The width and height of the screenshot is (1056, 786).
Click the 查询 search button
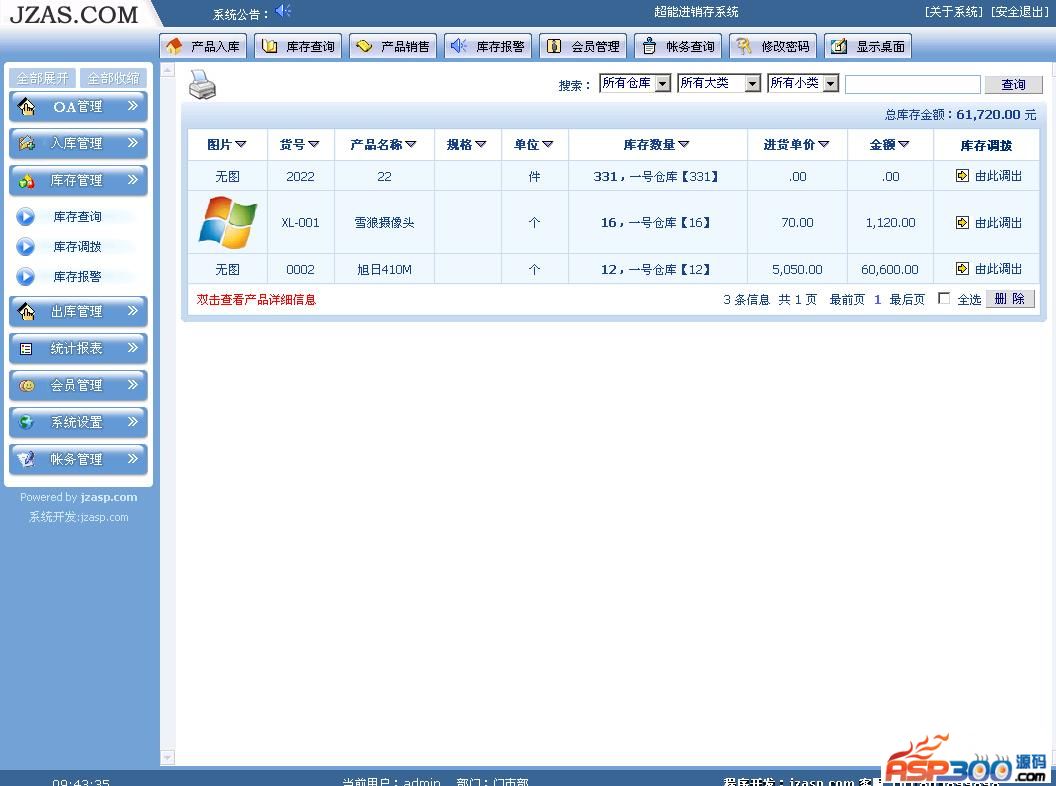[x=1013, y=84]
